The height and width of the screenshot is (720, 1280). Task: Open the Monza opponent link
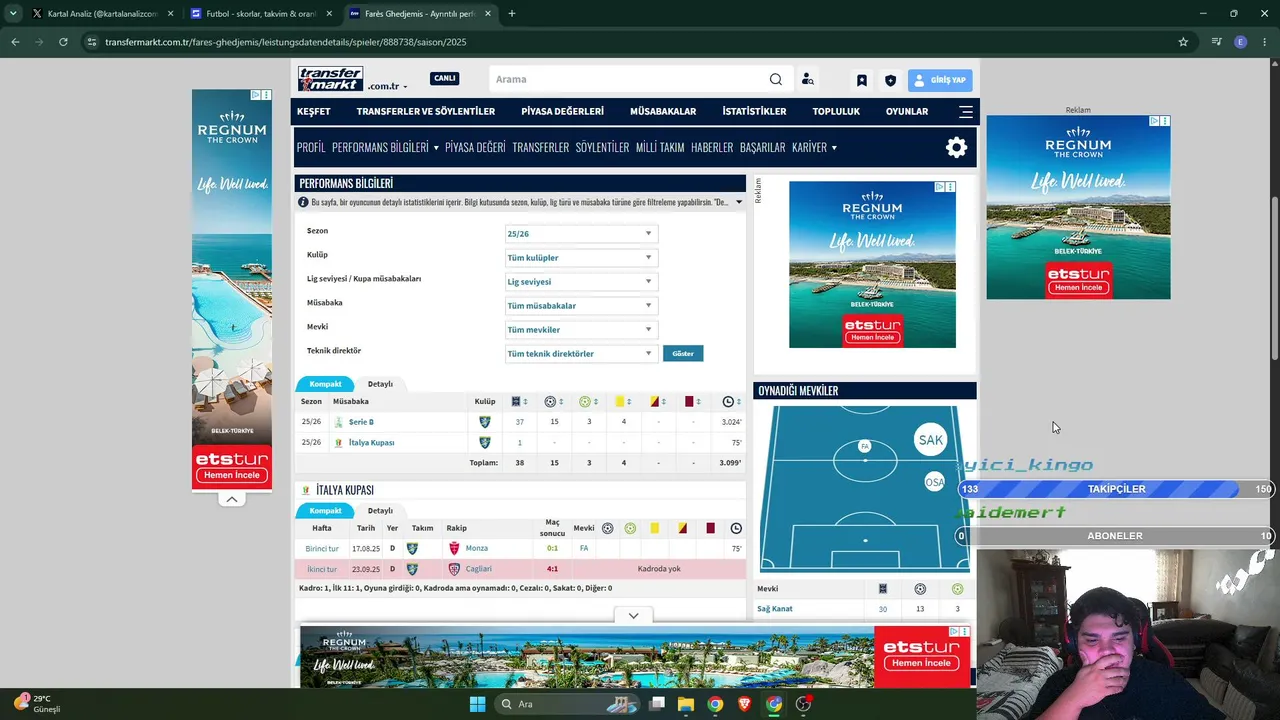(477, 548)
